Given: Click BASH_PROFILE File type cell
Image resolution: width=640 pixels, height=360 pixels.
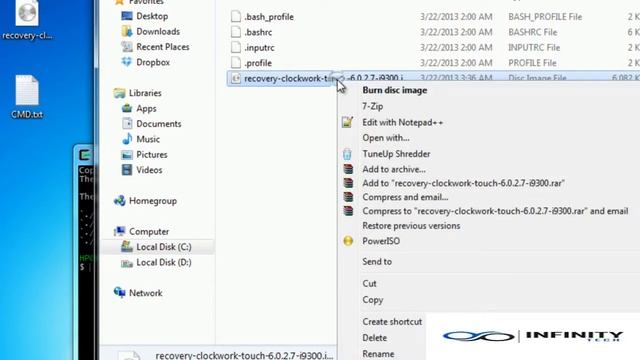Looking at the screenshot, I should coord(545,17).
